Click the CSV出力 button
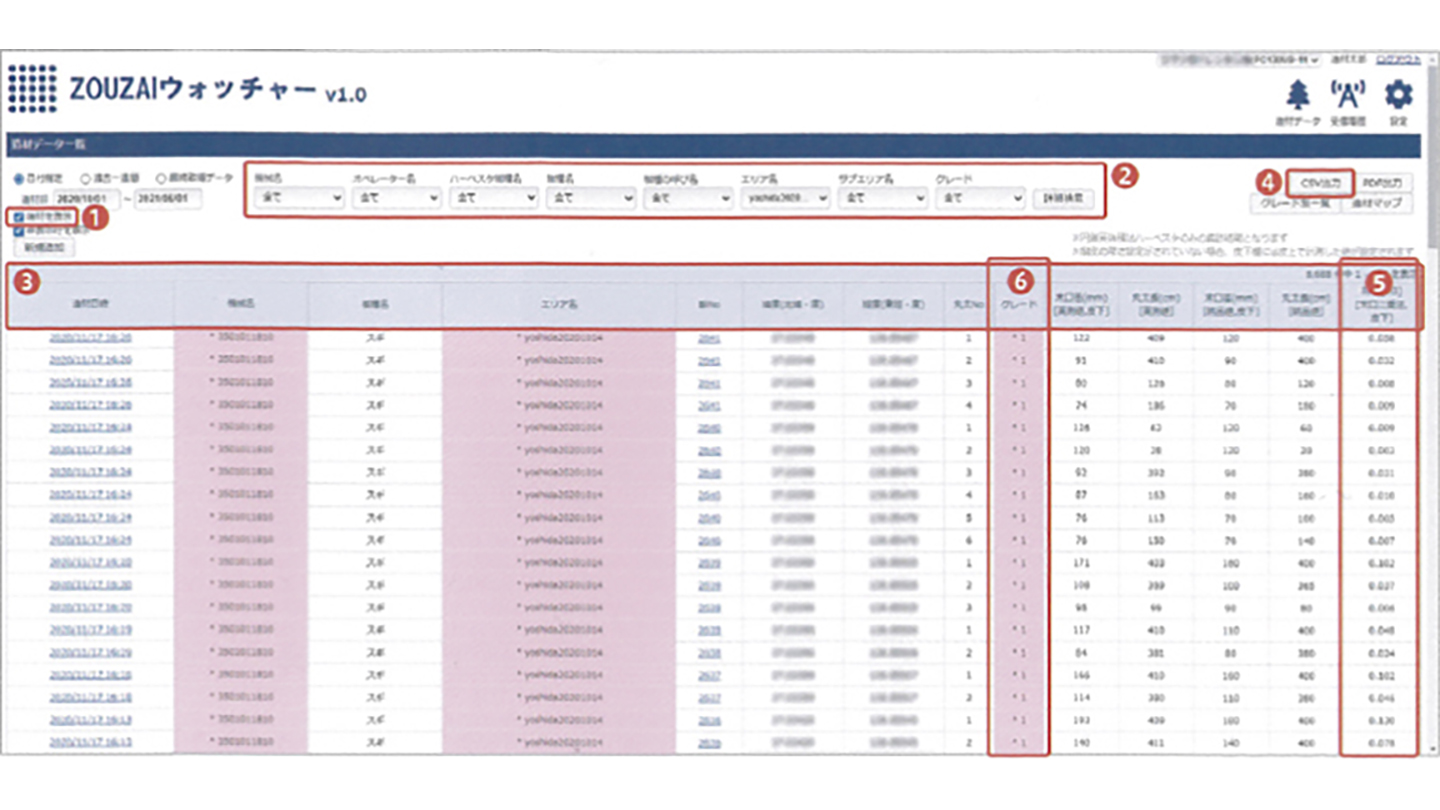The image size is (1440, 810). (1320, 183)
